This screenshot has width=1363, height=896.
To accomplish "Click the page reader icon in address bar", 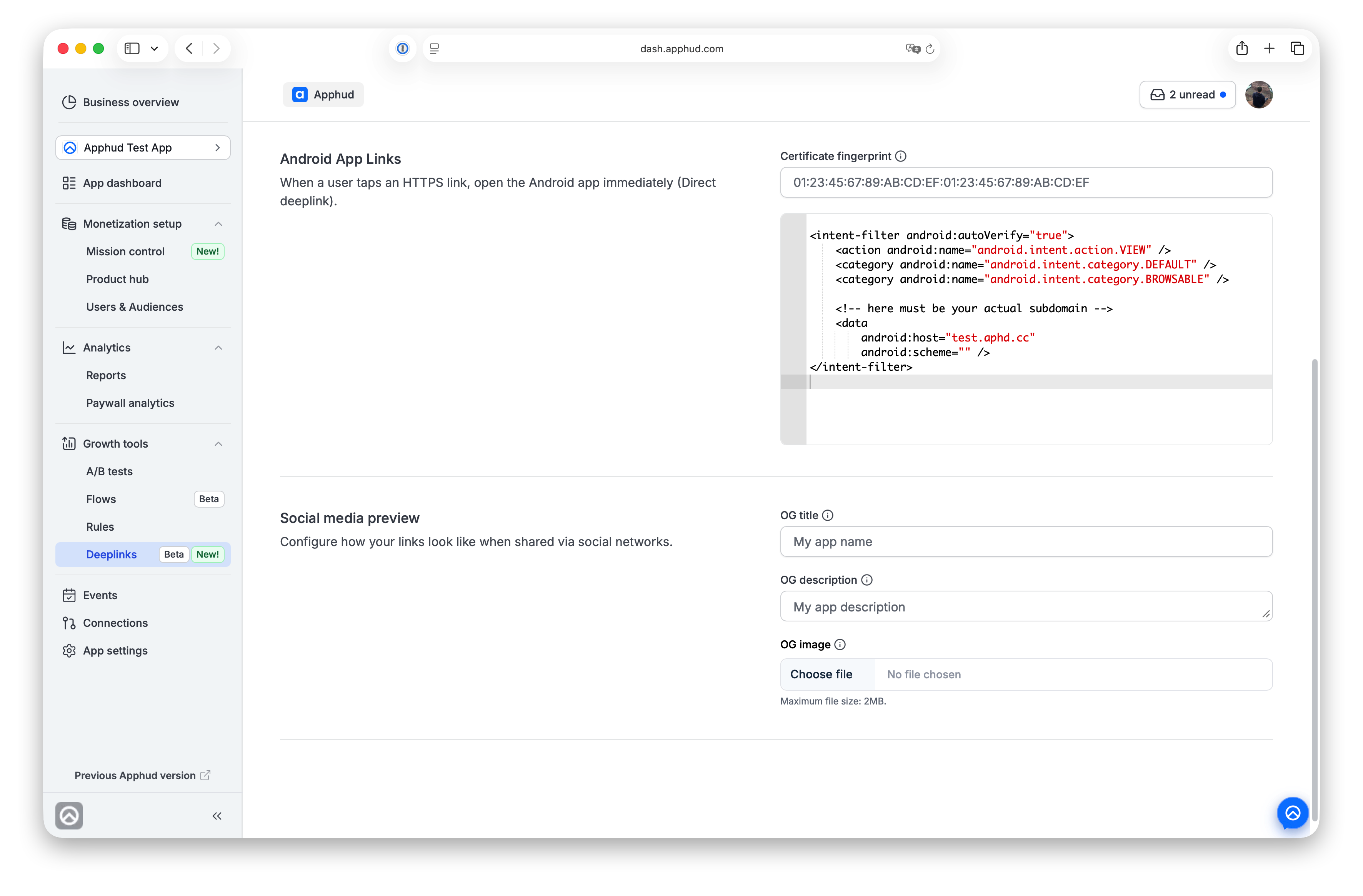I will click(435, 49).
